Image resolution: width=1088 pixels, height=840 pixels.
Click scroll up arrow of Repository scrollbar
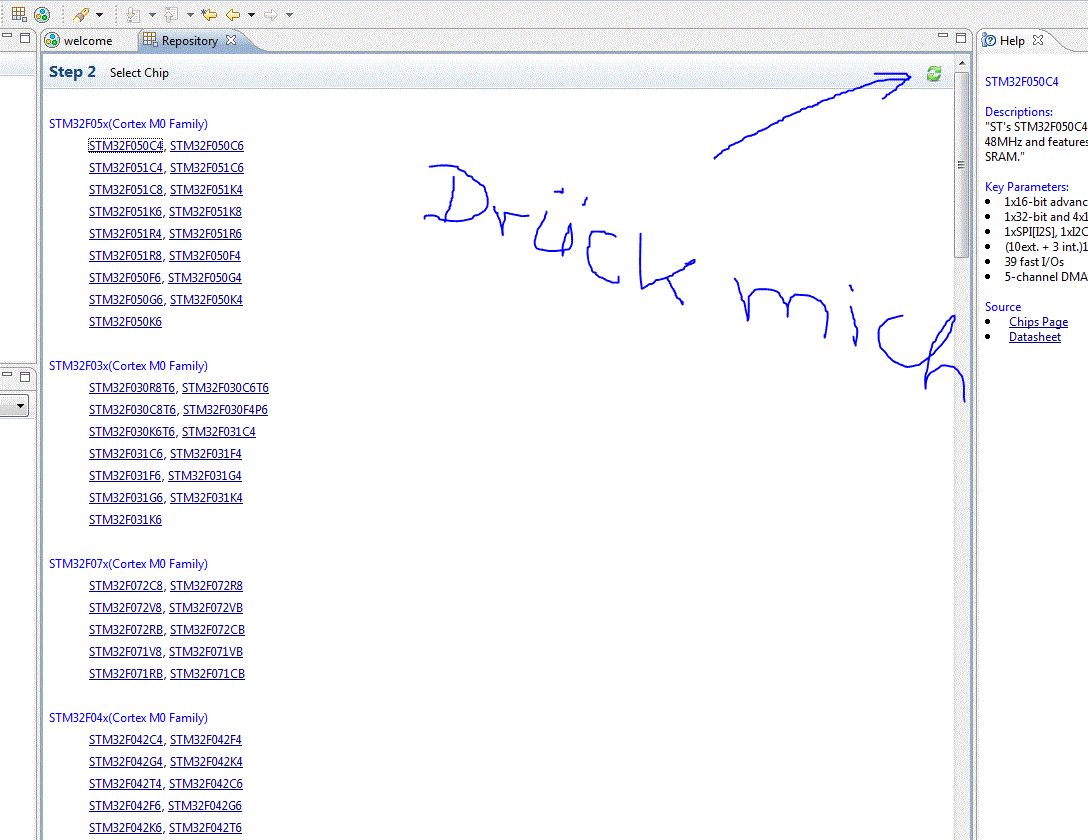(x=962, y=63)
